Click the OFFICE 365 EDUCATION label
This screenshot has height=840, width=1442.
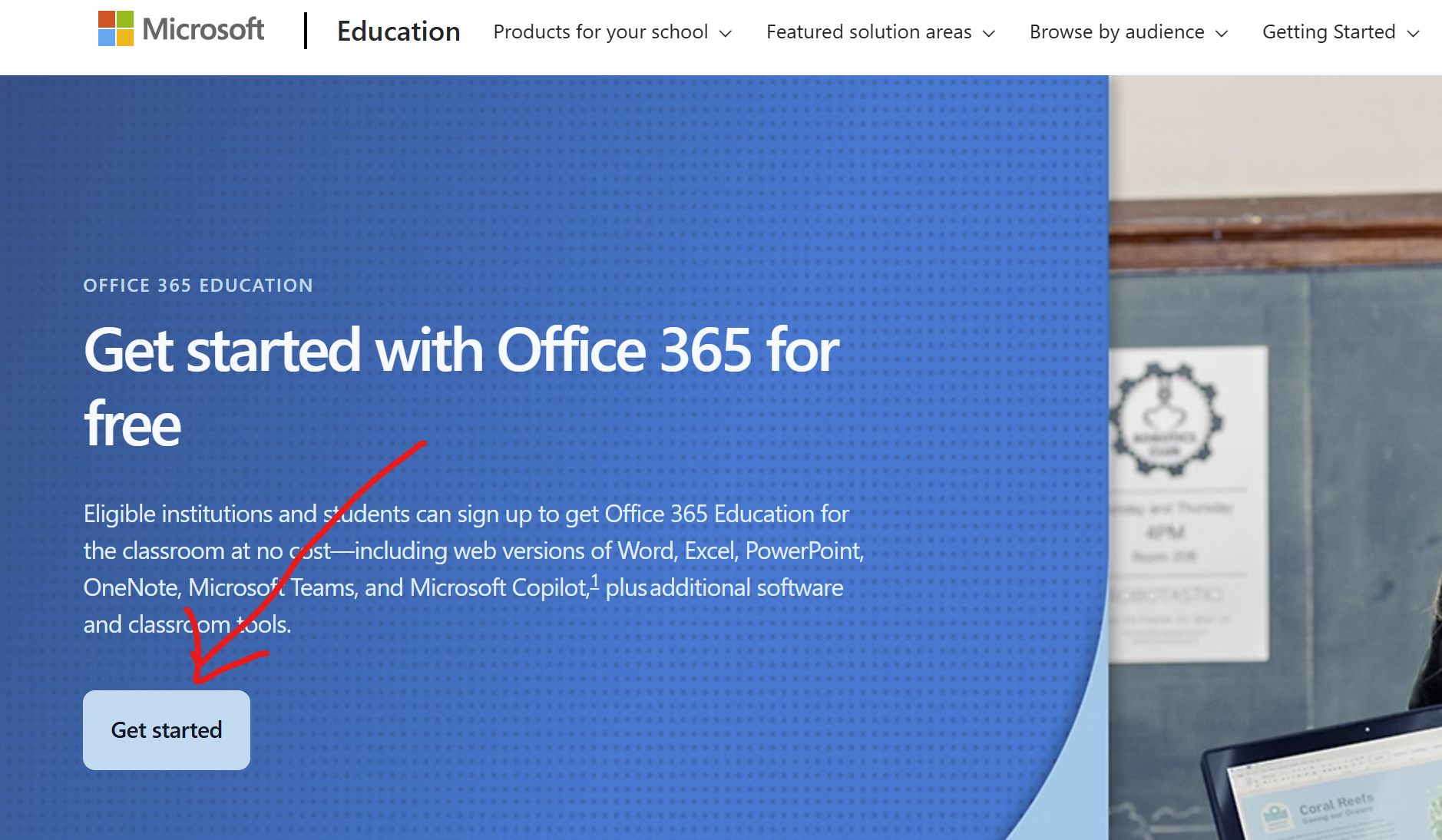[x=198, y=286]
